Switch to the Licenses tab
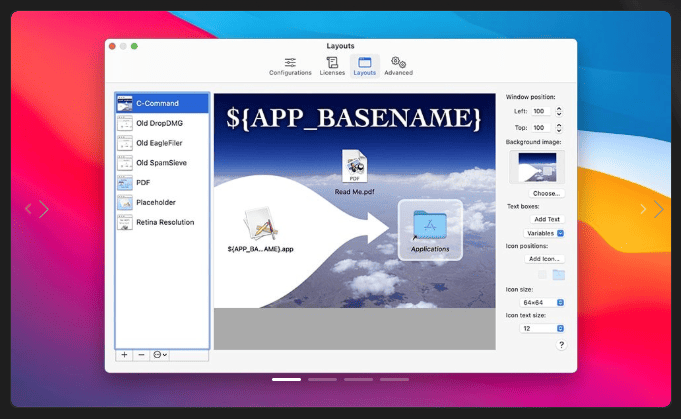This screenshot has width=681, height=419. click(x=332, y=66)
